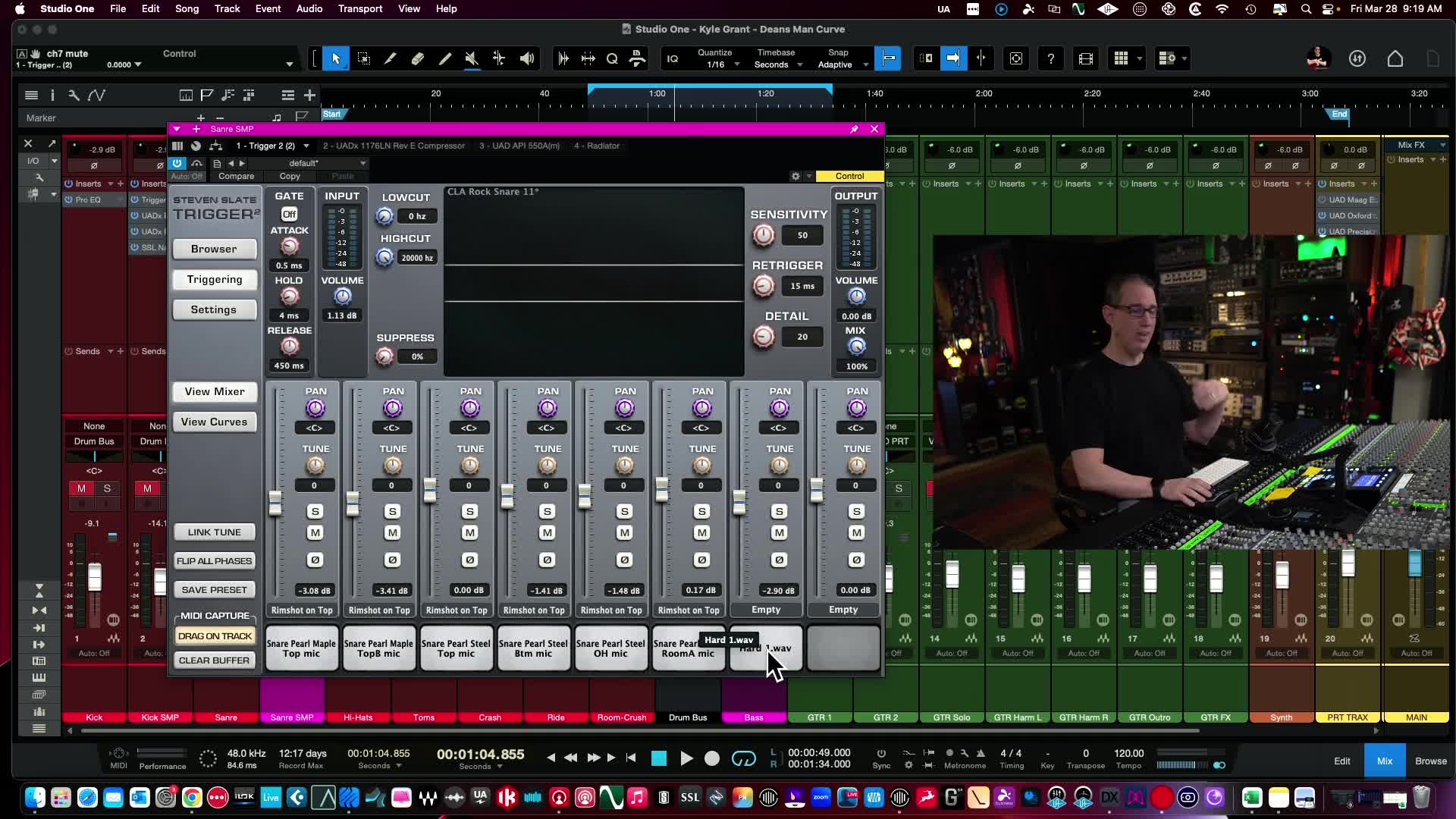Mute the Snare Pearl Maple TopB channel
Screen dimensions: 1456x819
[x=393, y=533]
